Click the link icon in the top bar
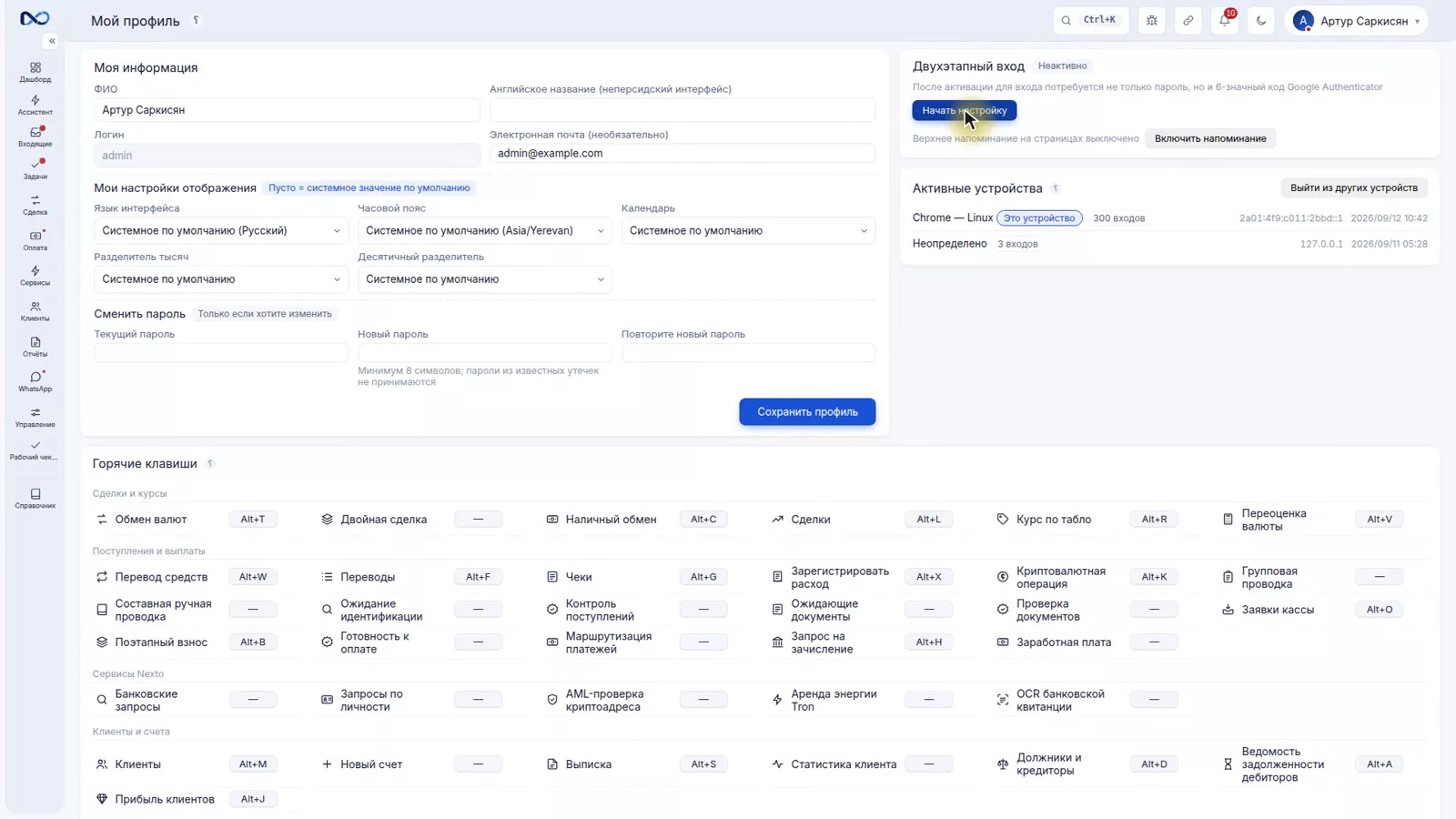Screen dimensions: 1456x819 pos(1188,20)
